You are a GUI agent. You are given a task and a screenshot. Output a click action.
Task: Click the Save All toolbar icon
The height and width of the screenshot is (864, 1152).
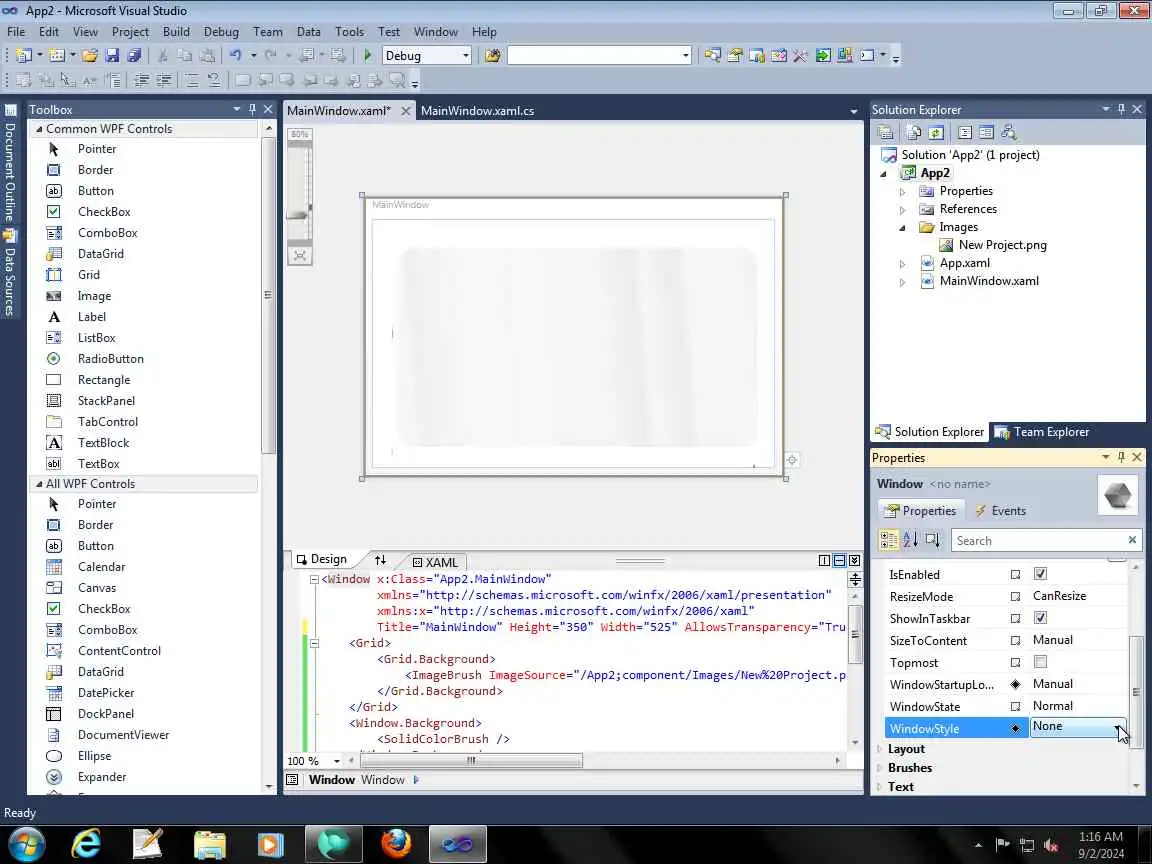(134, 55)
